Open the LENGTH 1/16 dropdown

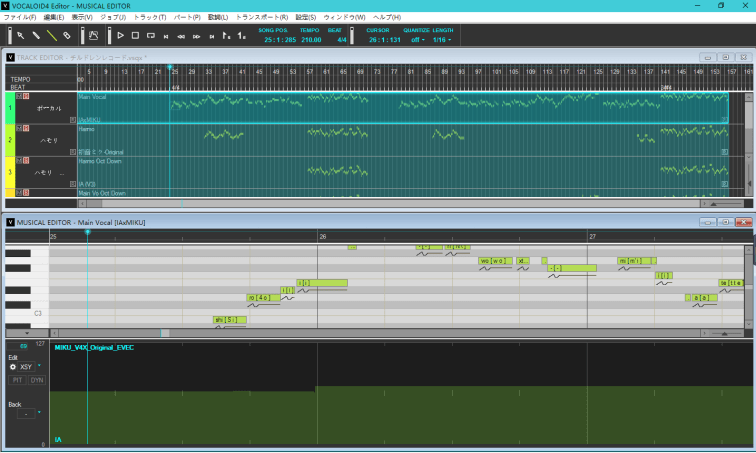click(x=442, y=40)
